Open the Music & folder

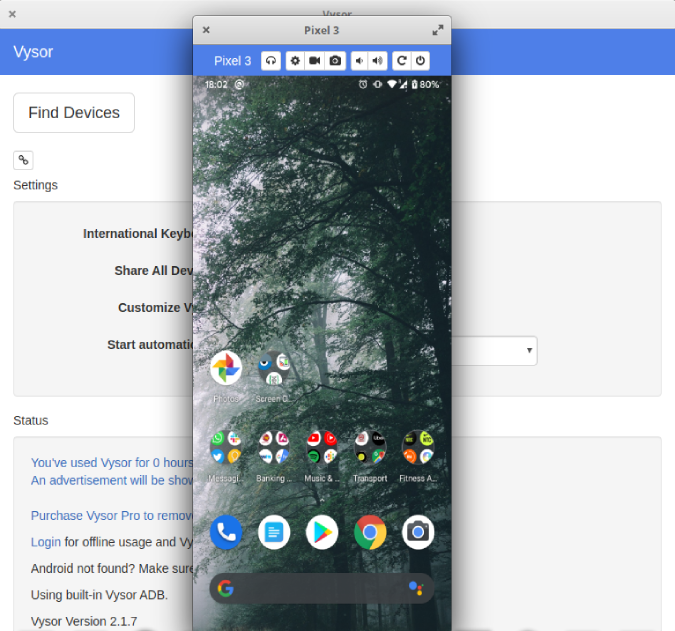(322, 448)
